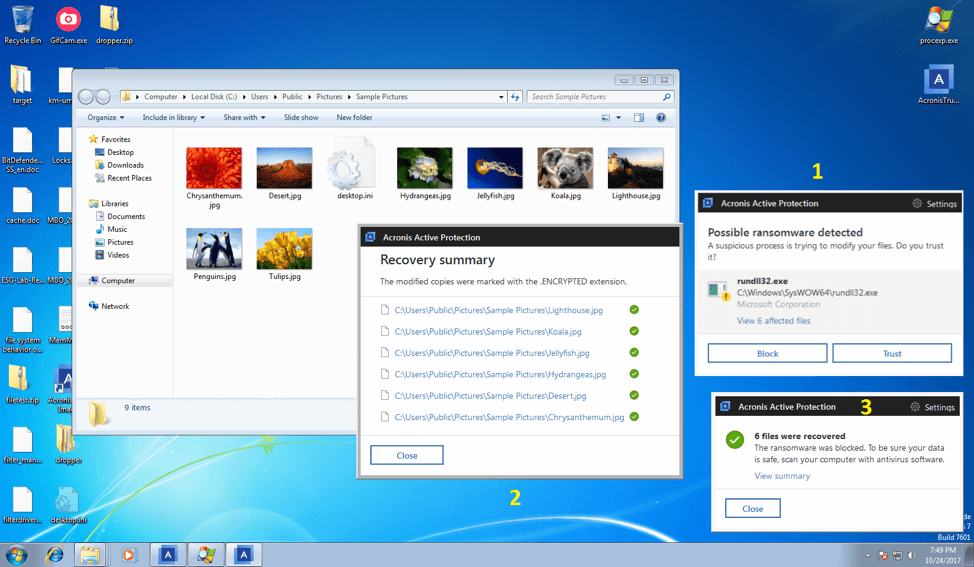Open the Share with dropdown
This screenshot has height=567, width=974.
coord(244,117)
